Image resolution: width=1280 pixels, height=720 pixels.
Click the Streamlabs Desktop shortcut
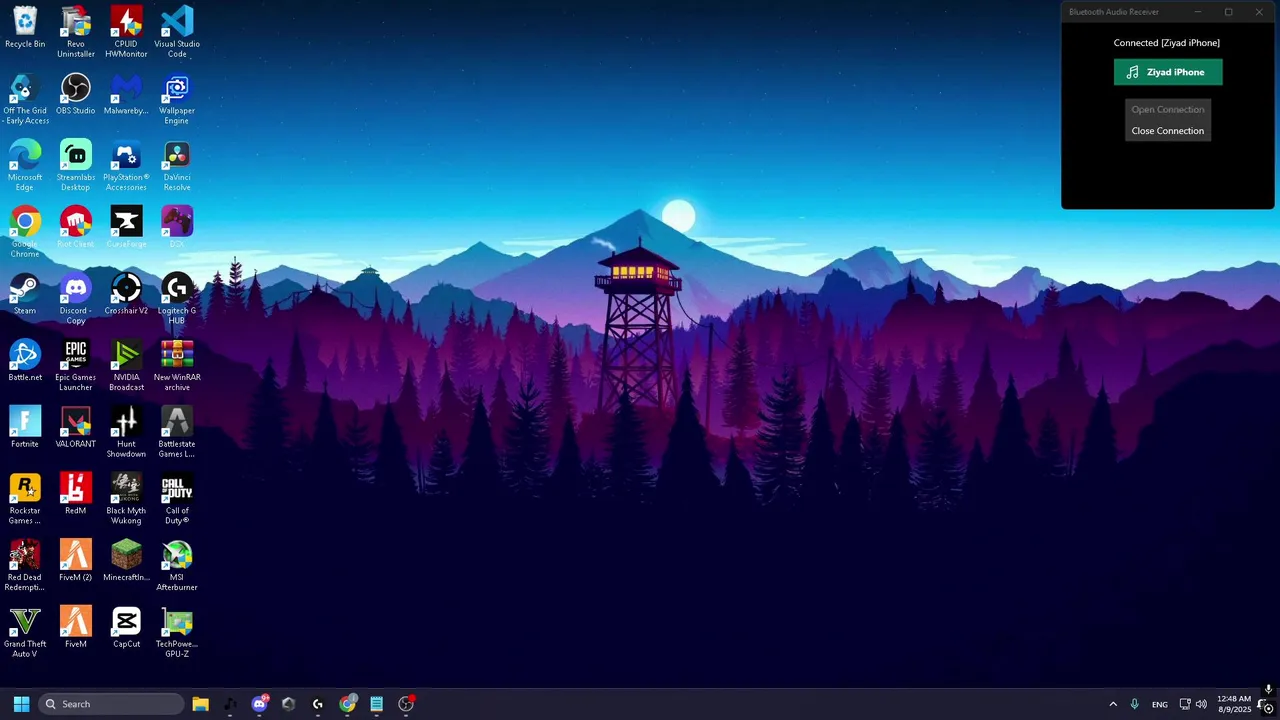coord(76,166)
